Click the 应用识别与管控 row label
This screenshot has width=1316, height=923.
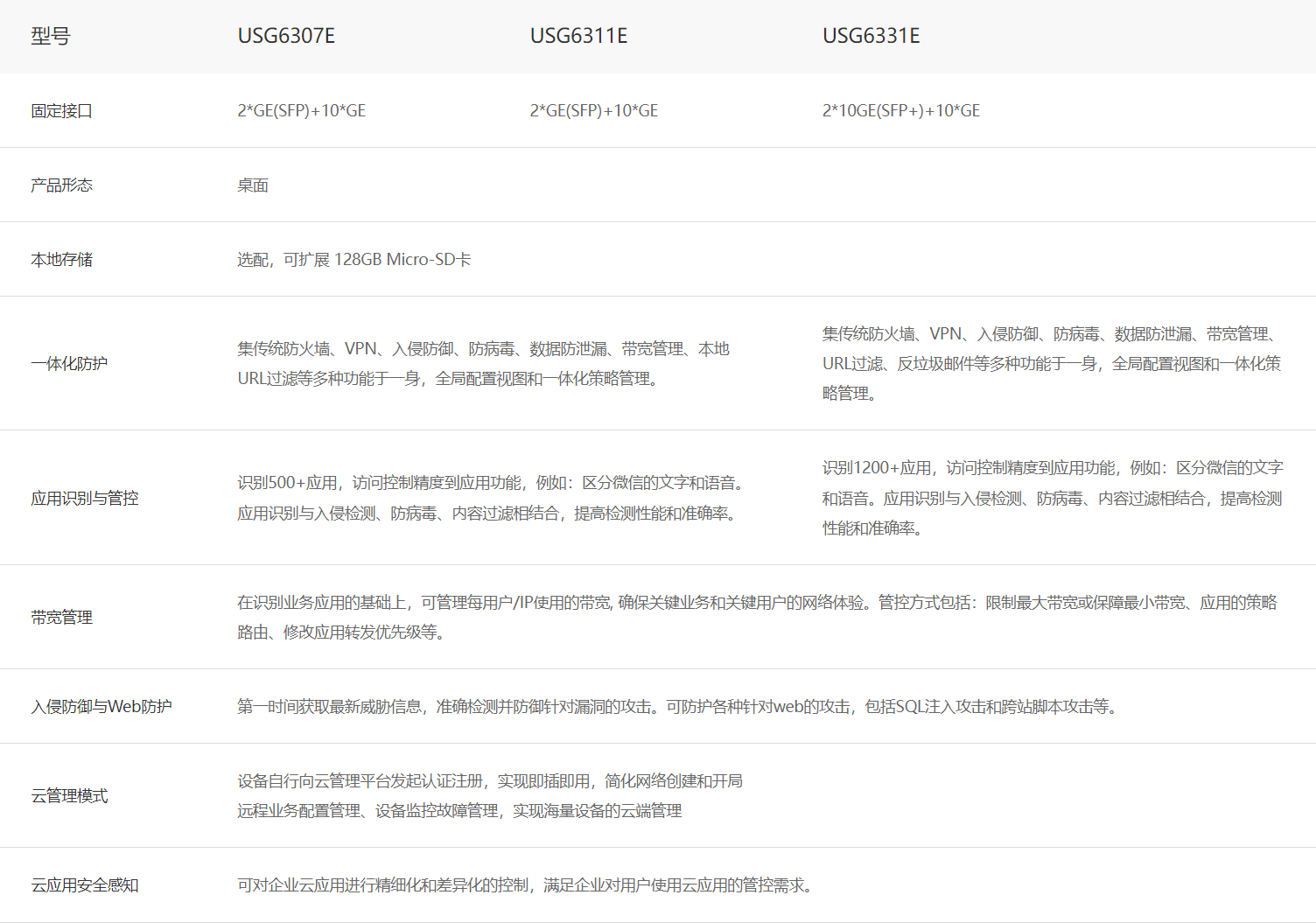84,499
